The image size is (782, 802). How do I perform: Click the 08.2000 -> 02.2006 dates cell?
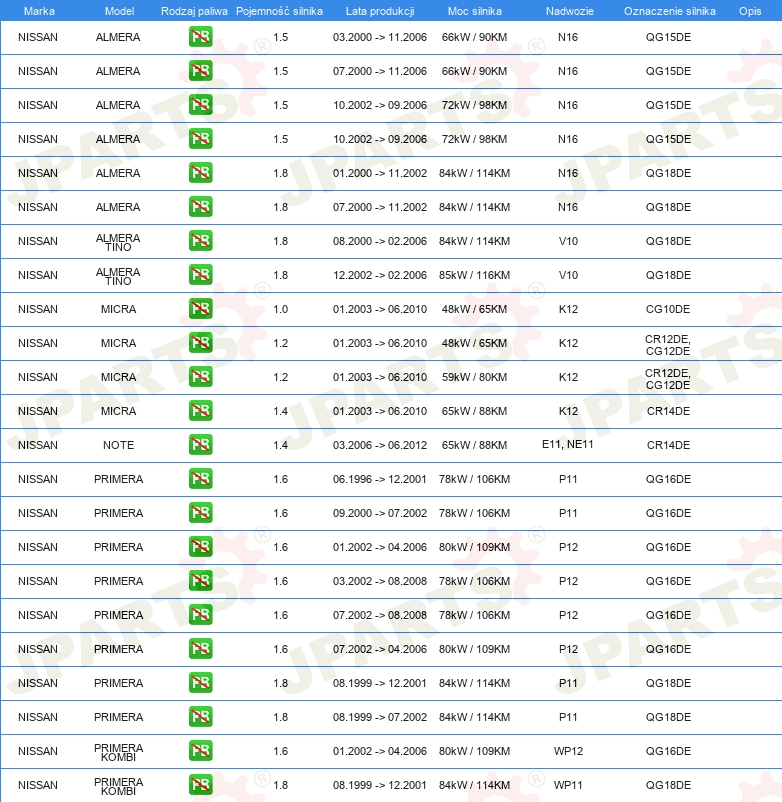click(379, 241)
